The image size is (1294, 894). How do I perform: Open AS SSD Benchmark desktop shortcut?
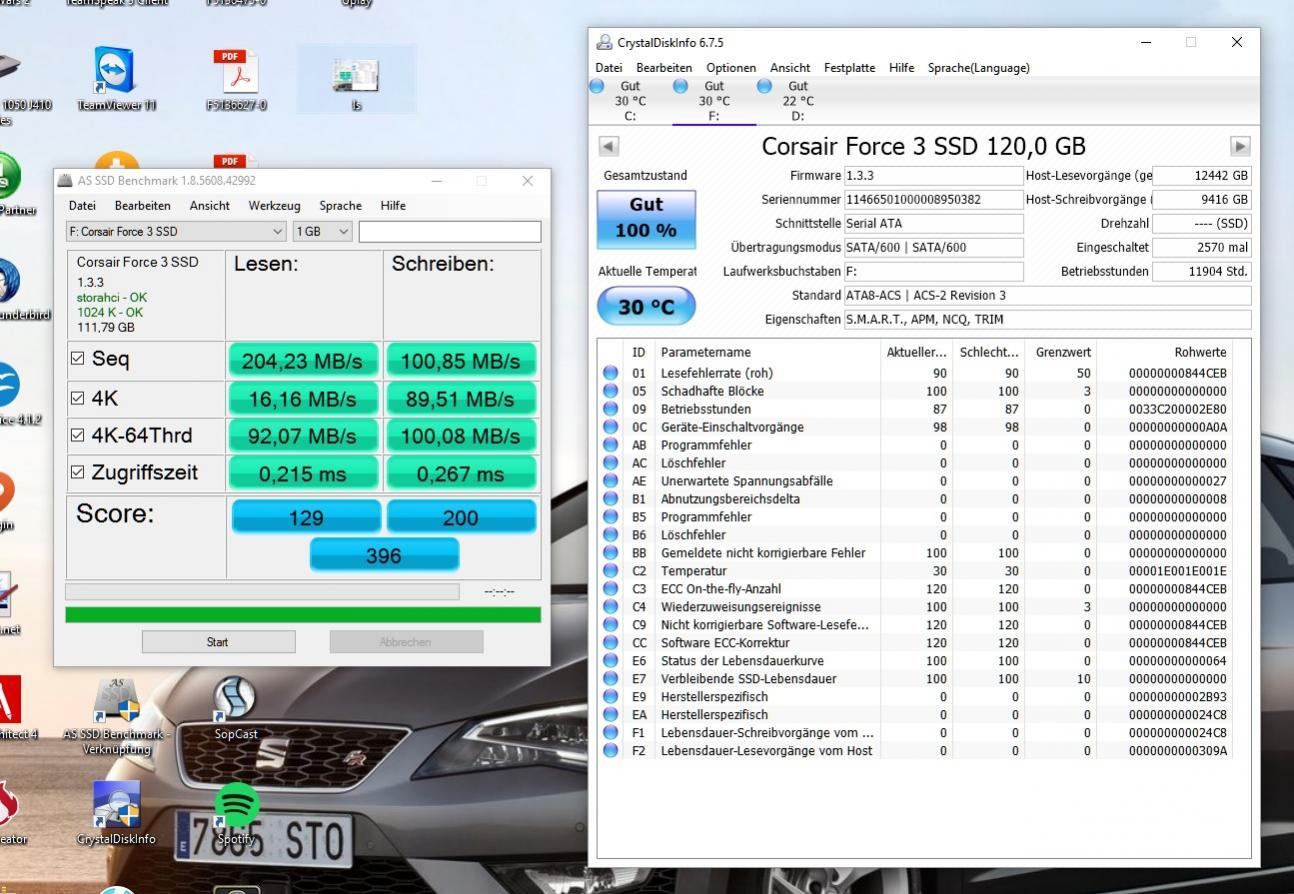116,716
